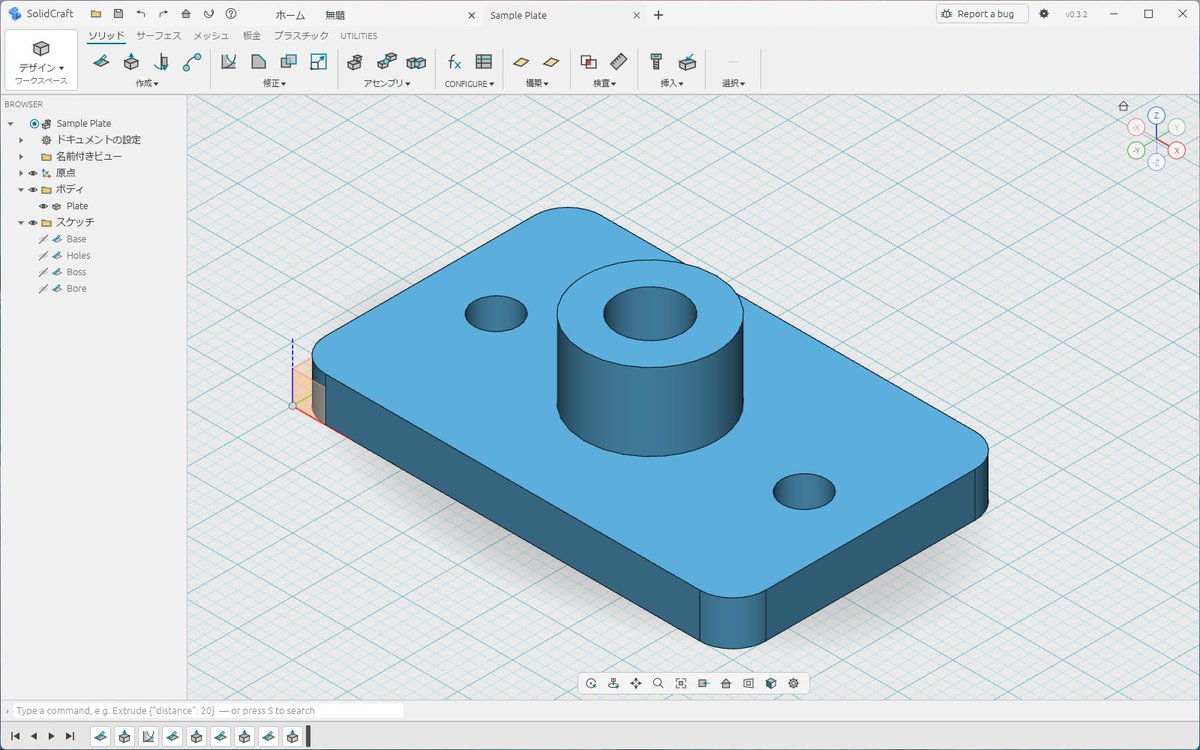The height and width of the screenshot is (750, 1200).
Task: Collapse the ボディ folder
Action: click(x=20, y=190)
